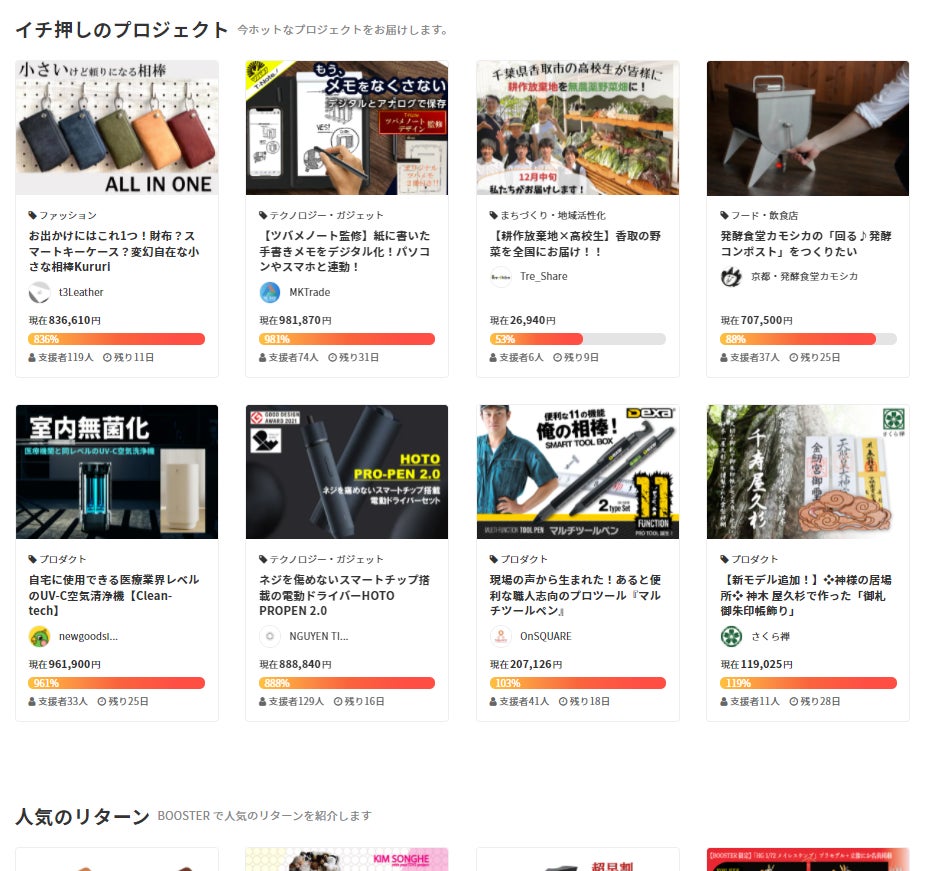Viewport: 927px width, 871px height.
Task: Open the 屋久杉 御札 project thumbnail
Action: (808, 472)
